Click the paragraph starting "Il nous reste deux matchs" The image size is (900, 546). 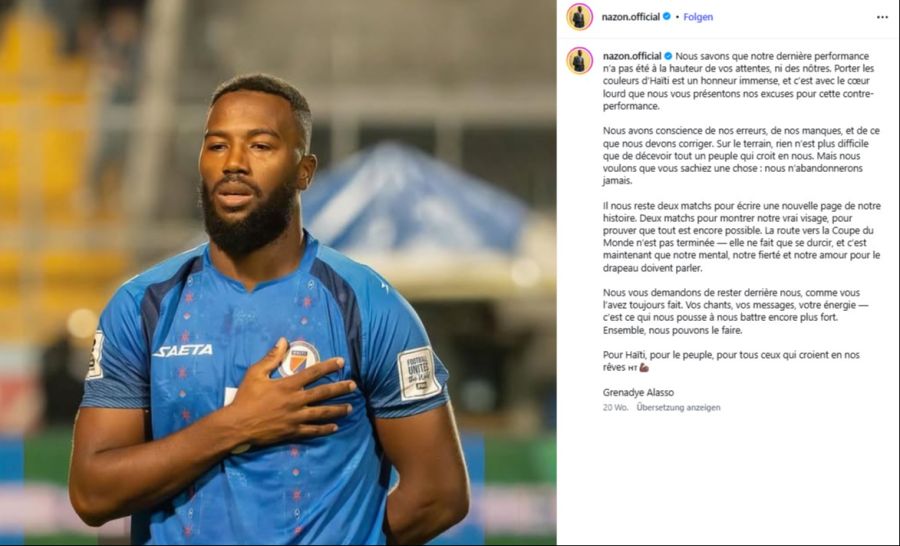coord(742,237)
